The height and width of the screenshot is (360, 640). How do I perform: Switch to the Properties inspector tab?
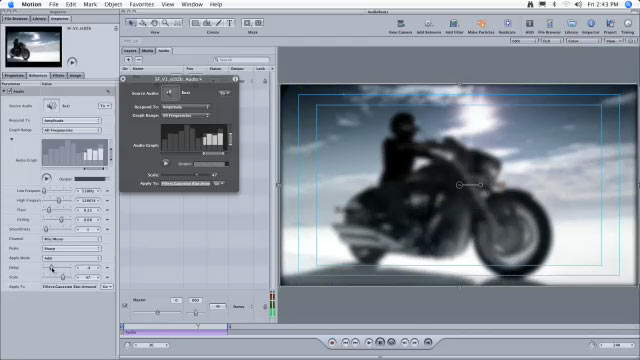[x=14, y=76]
